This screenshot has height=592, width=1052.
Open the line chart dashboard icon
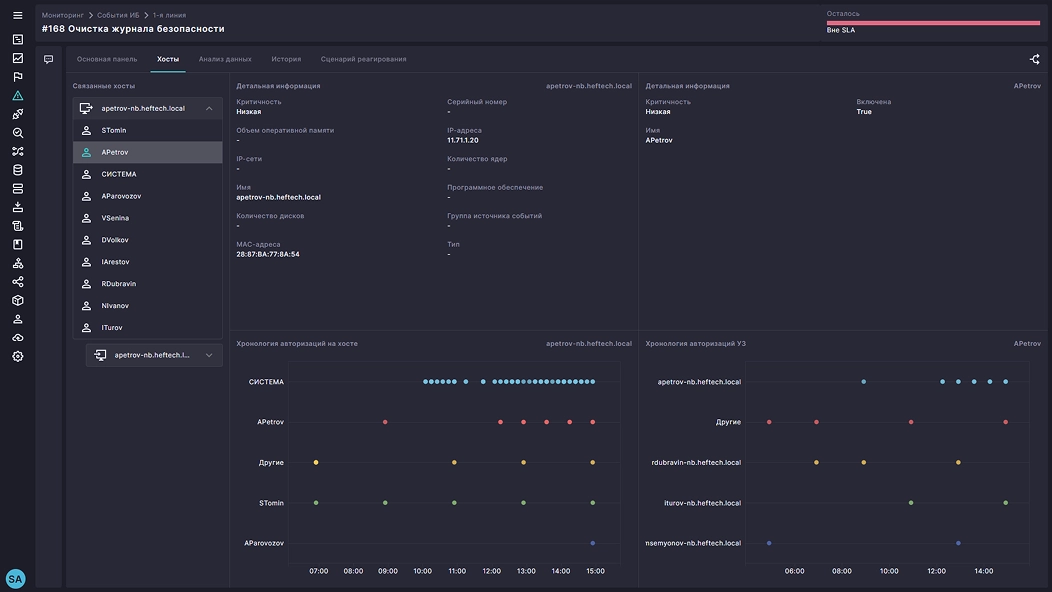point(17,58)
